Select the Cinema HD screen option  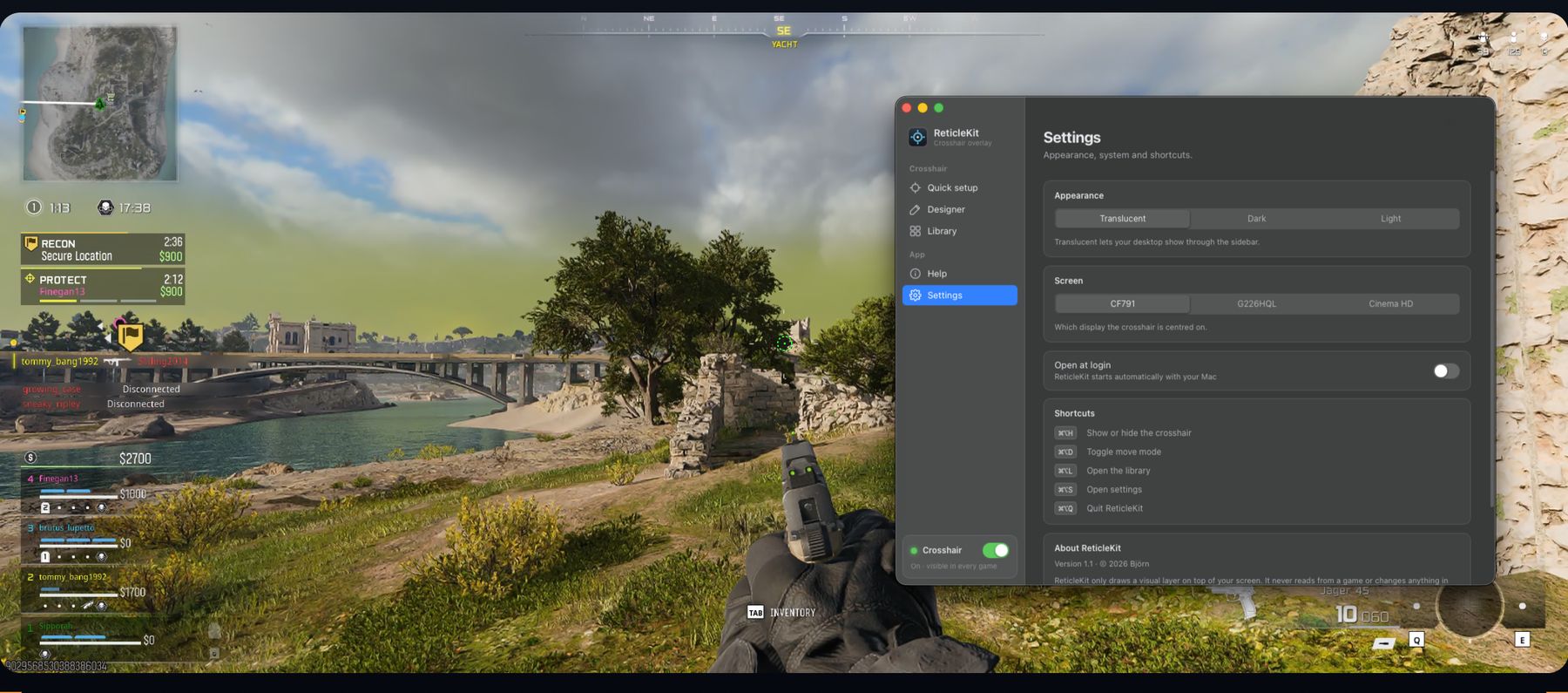point(1390,304)
